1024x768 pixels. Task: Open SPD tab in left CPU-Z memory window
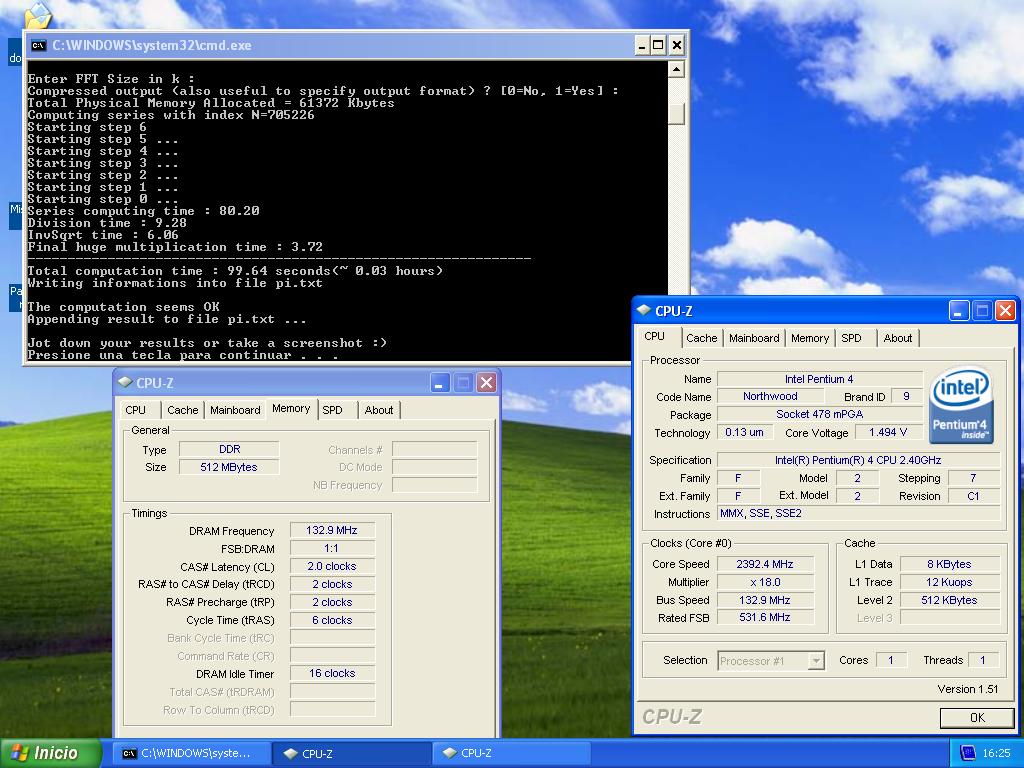tap(332, 409)
